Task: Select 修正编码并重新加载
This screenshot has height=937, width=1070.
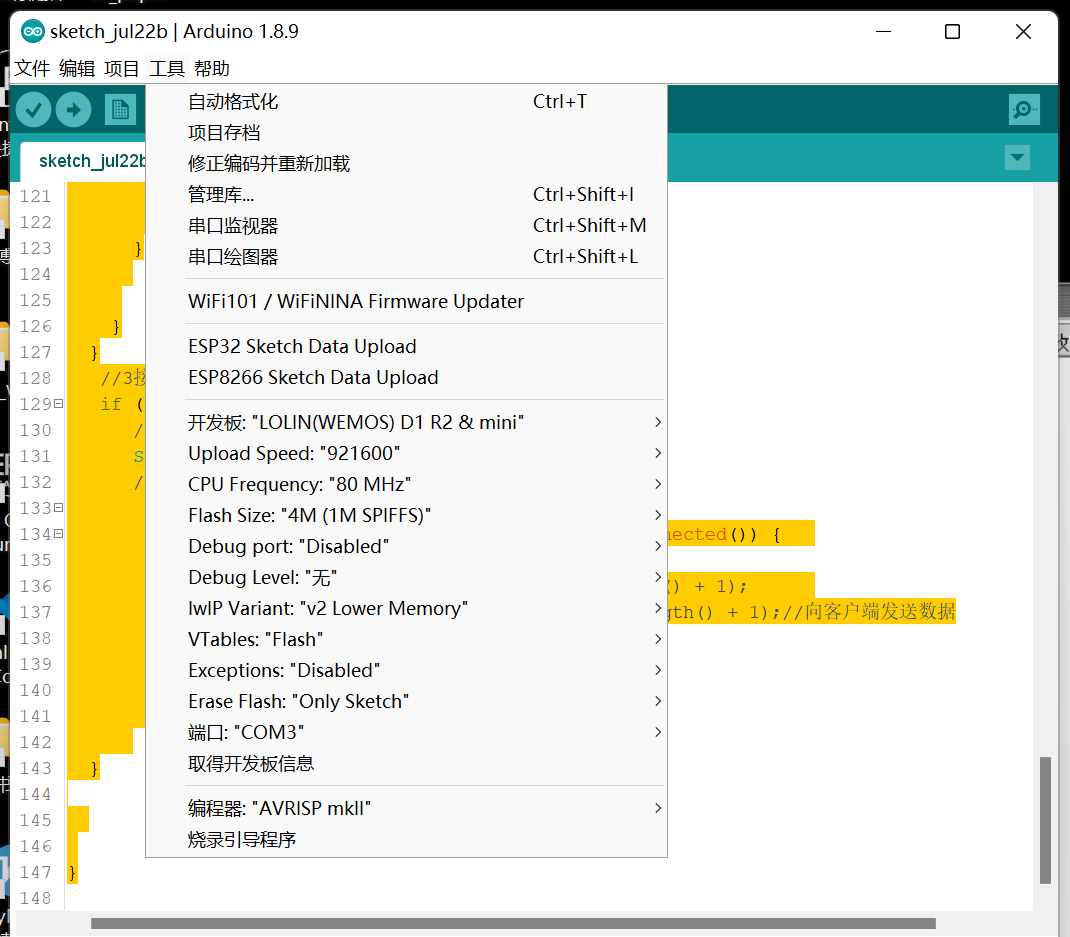Action: (407, 164)
